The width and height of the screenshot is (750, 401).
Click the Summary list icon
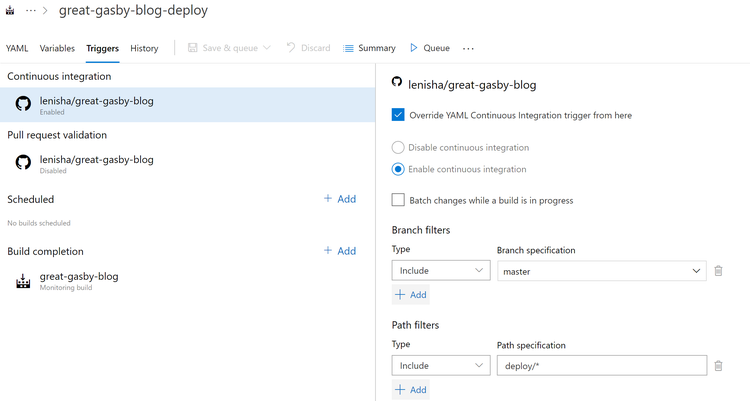348,48
